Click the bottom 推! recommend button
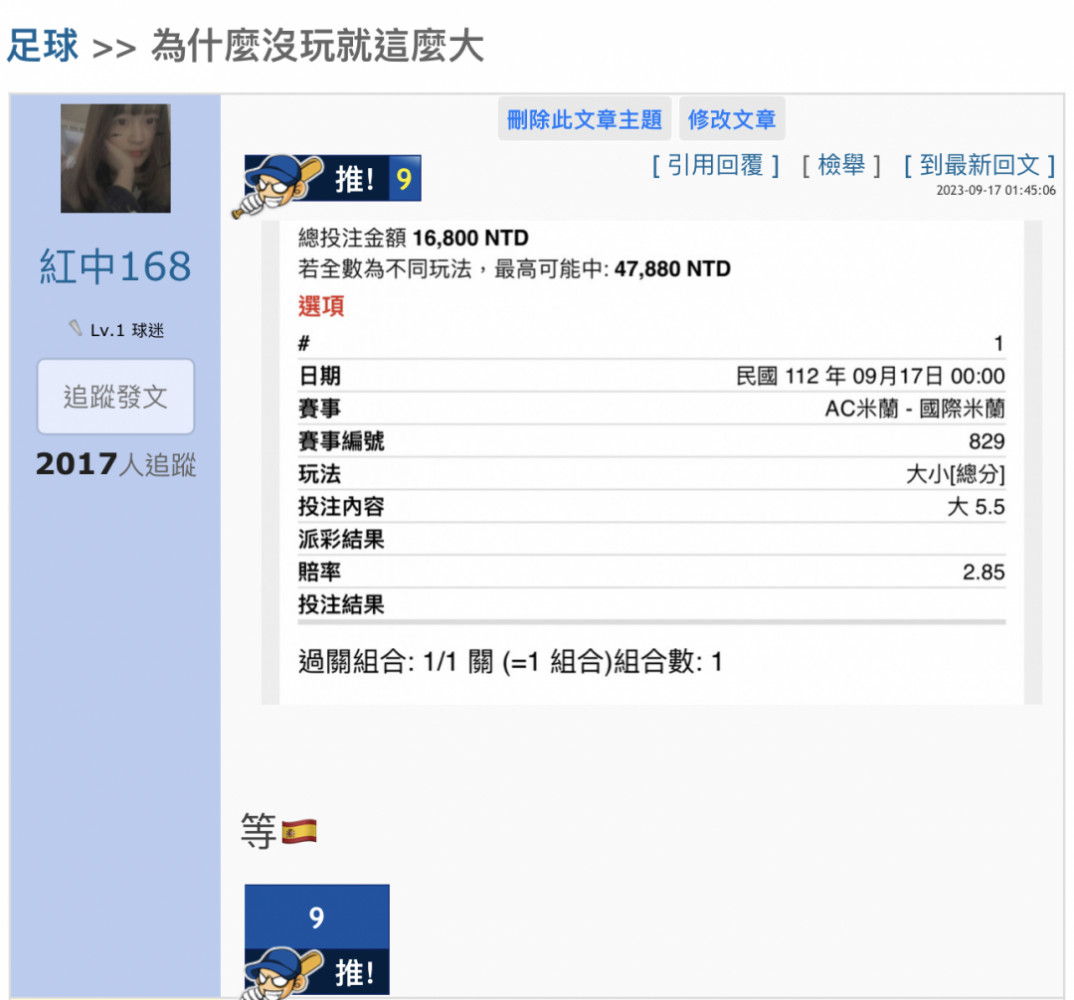 pyautogui.click(x=316, y=972)
